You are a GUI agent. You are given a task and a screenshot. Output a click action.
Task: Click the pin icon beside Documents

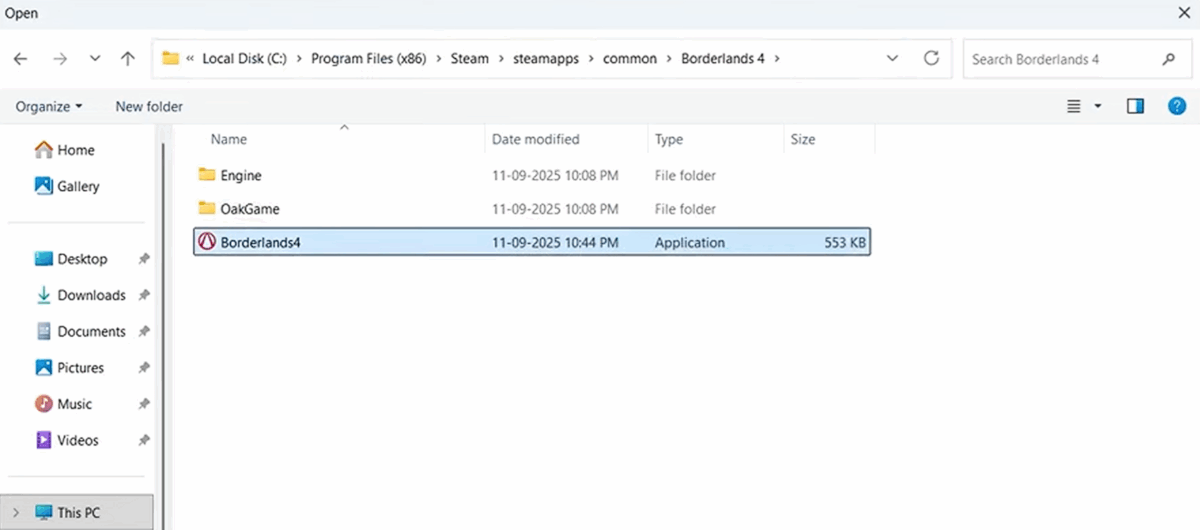(144, 331)
